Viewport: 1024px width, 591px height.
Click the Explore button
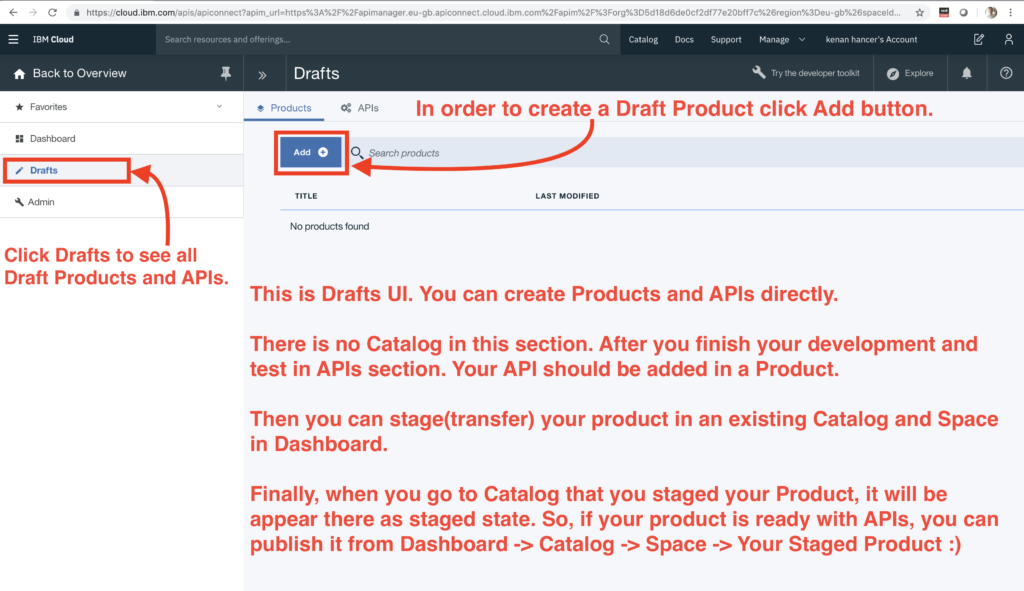pos(910,73)
